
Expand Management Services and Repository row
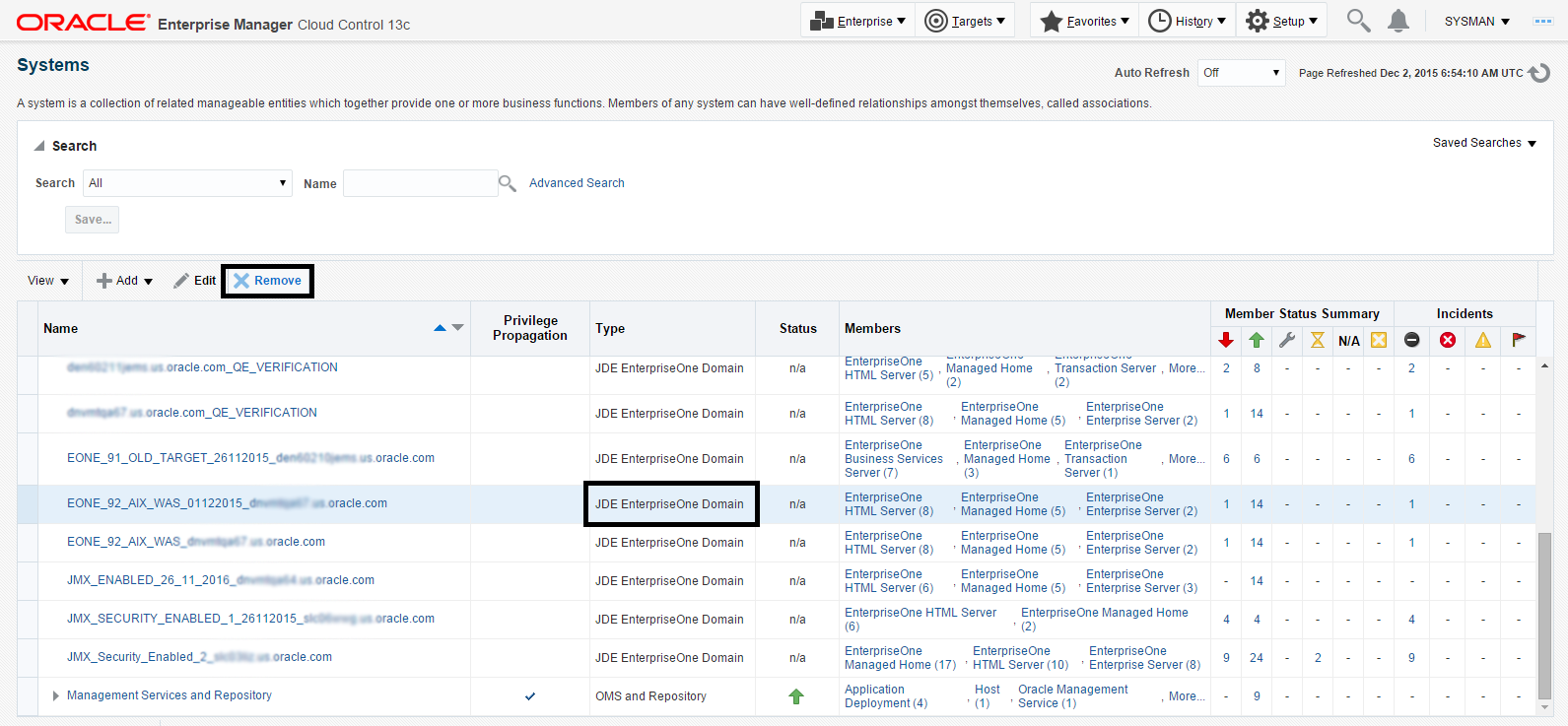click(55, 695)
